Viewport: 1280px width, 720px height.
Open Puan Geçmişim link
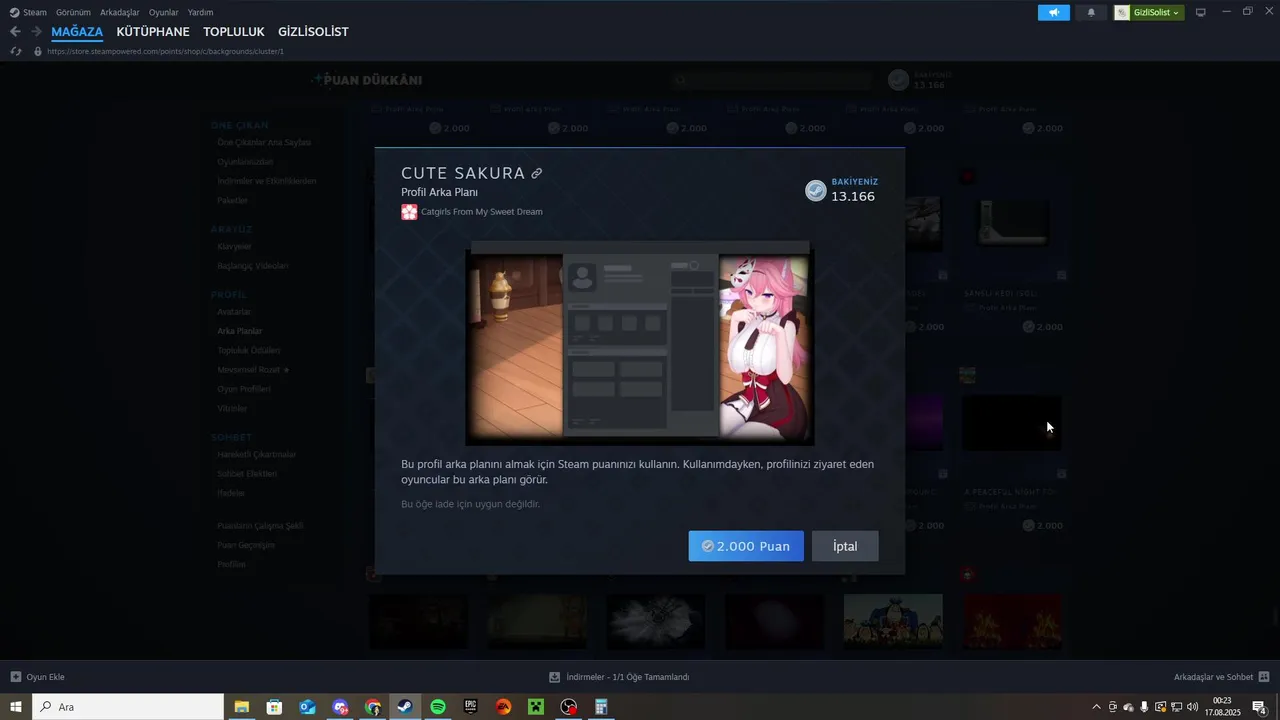(x=246, y=545)
